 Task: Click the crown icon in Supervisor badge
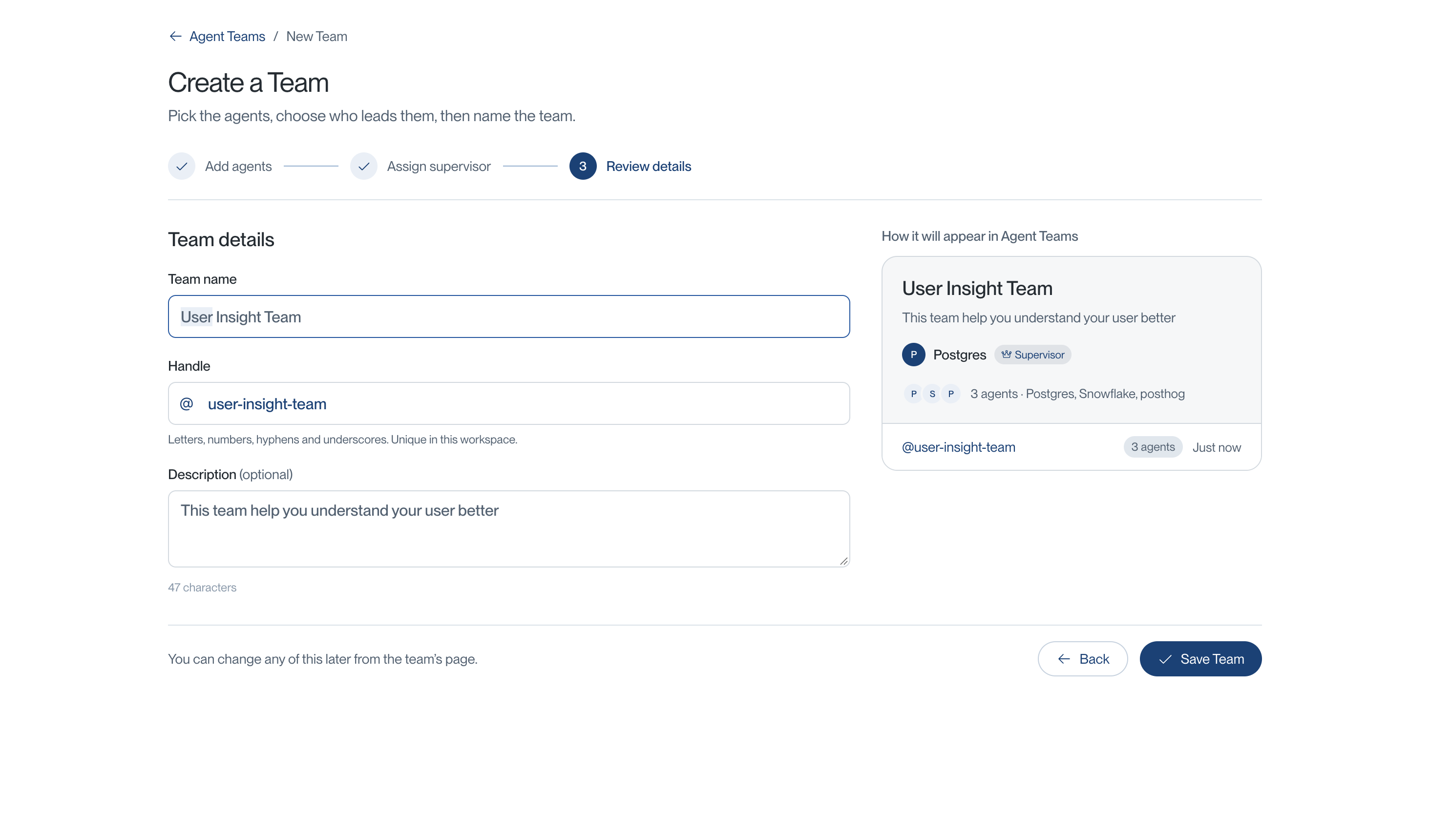pyautogui.click(x=1006, y=354)
